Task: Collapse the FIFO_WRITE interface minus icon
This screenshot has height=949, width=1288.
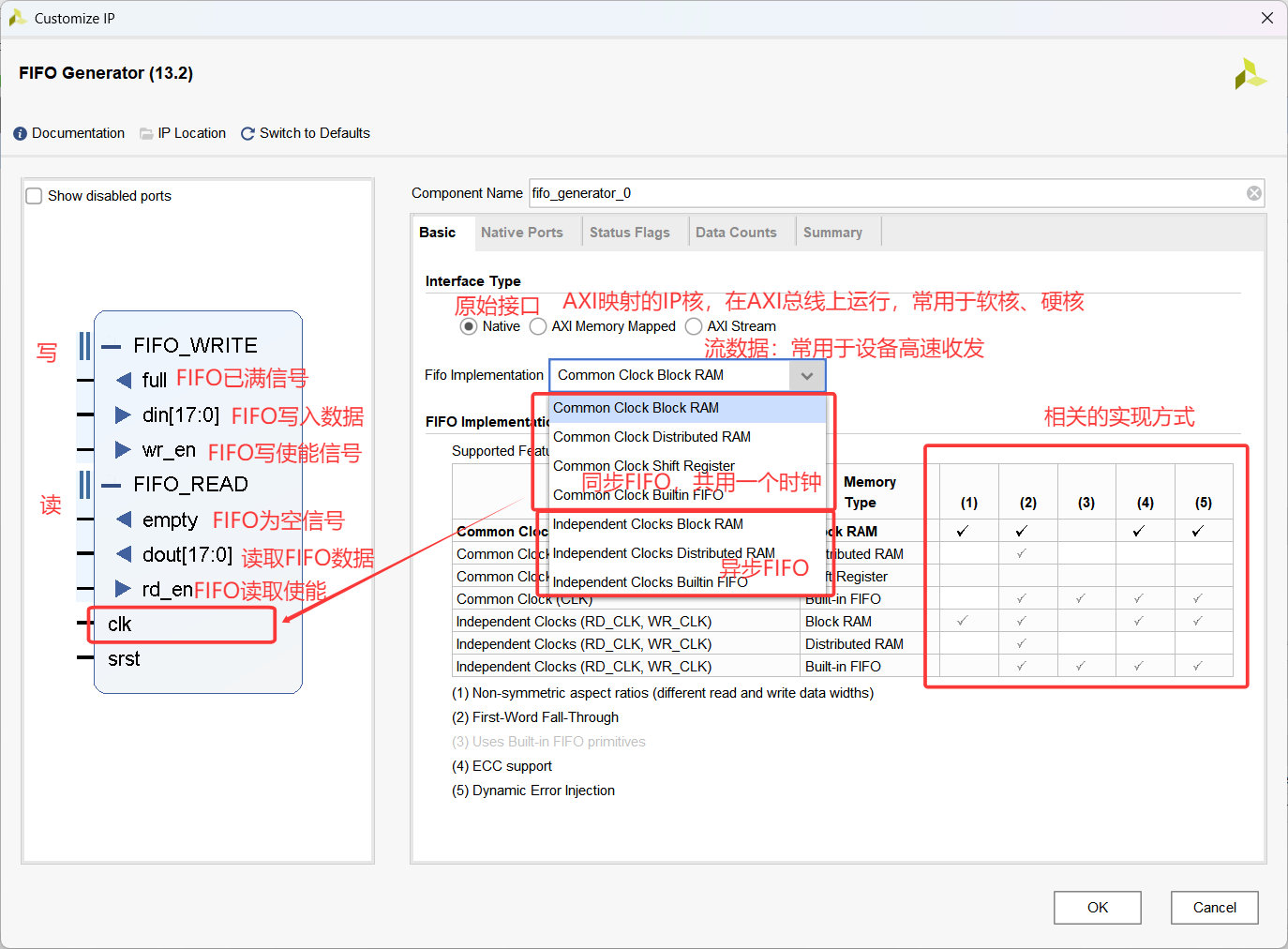Action: (112, 346)
